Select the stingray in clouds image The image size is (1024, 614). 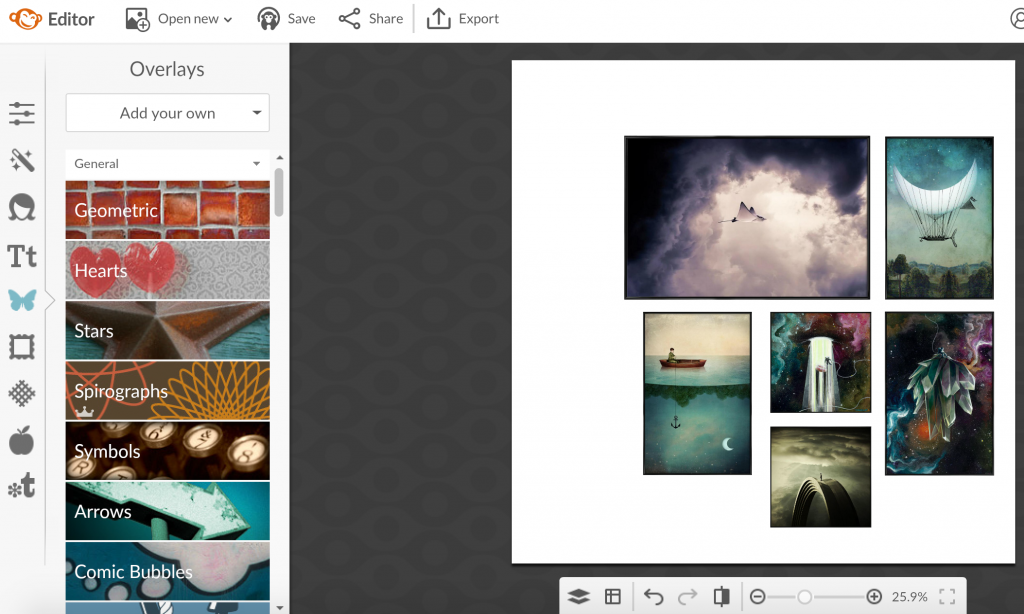(x=747, y=218)
